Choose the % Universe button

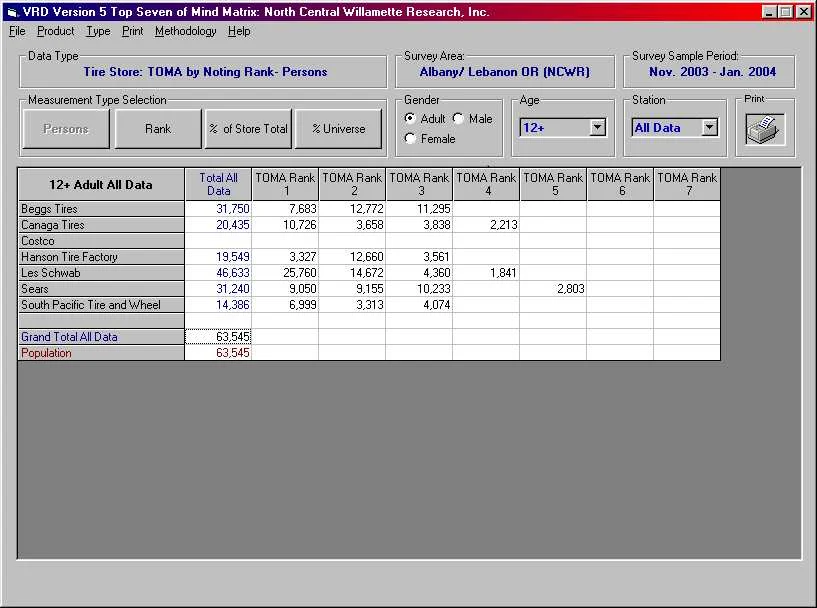[x=339, y=129]
